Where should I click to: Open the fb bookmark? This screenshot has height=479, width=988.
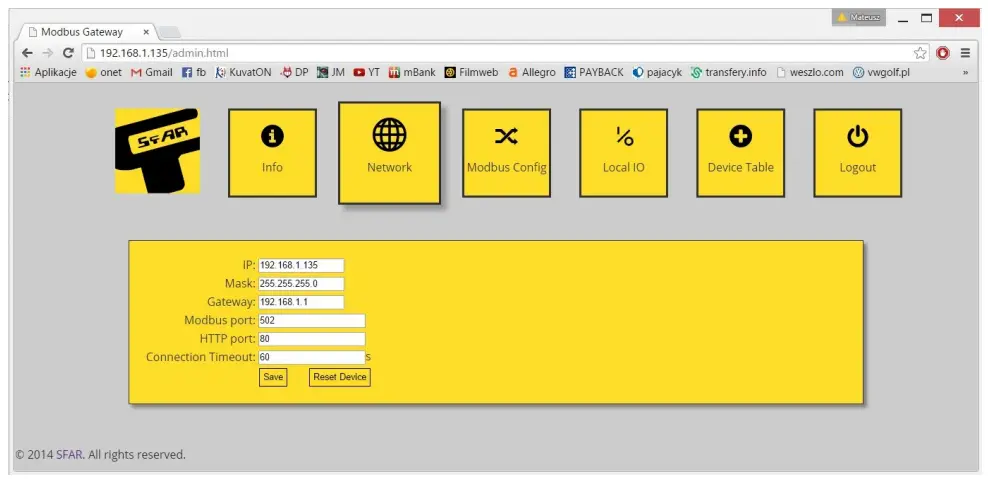194,72
